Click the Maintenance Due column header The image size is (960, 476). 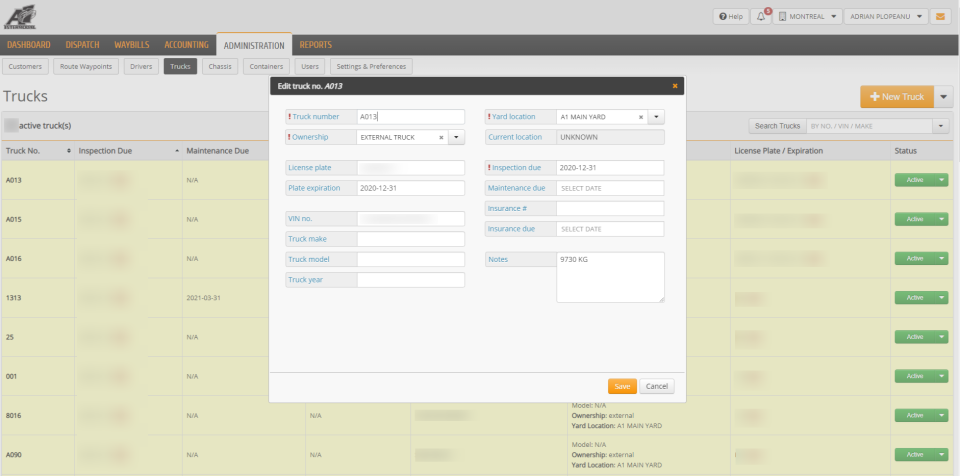(218, 151)
